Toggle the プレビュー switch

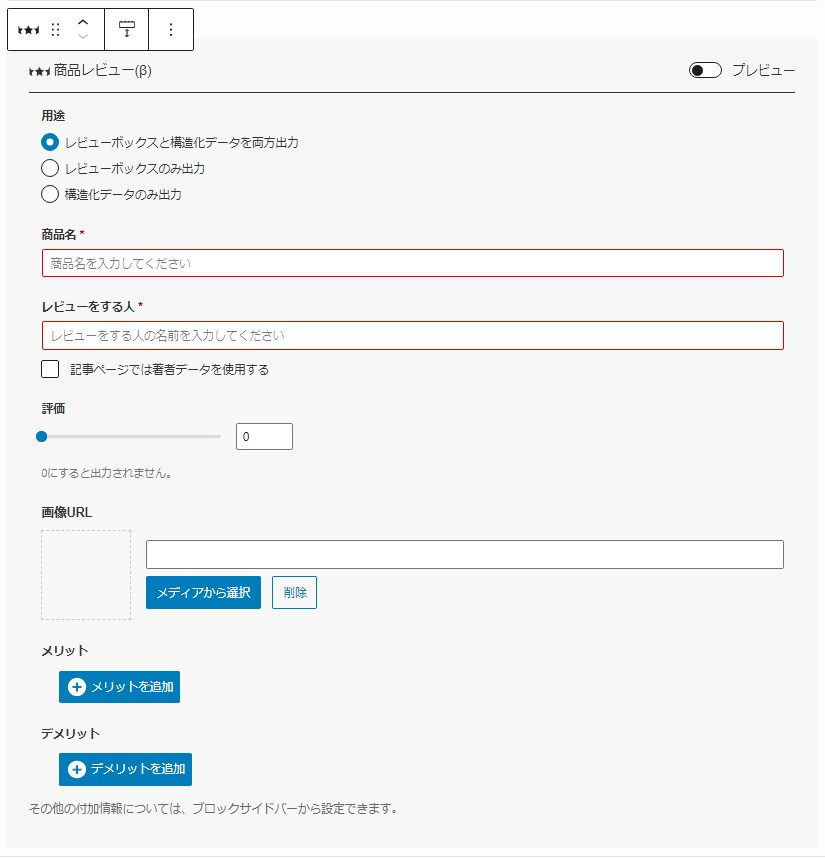point(705,70)
